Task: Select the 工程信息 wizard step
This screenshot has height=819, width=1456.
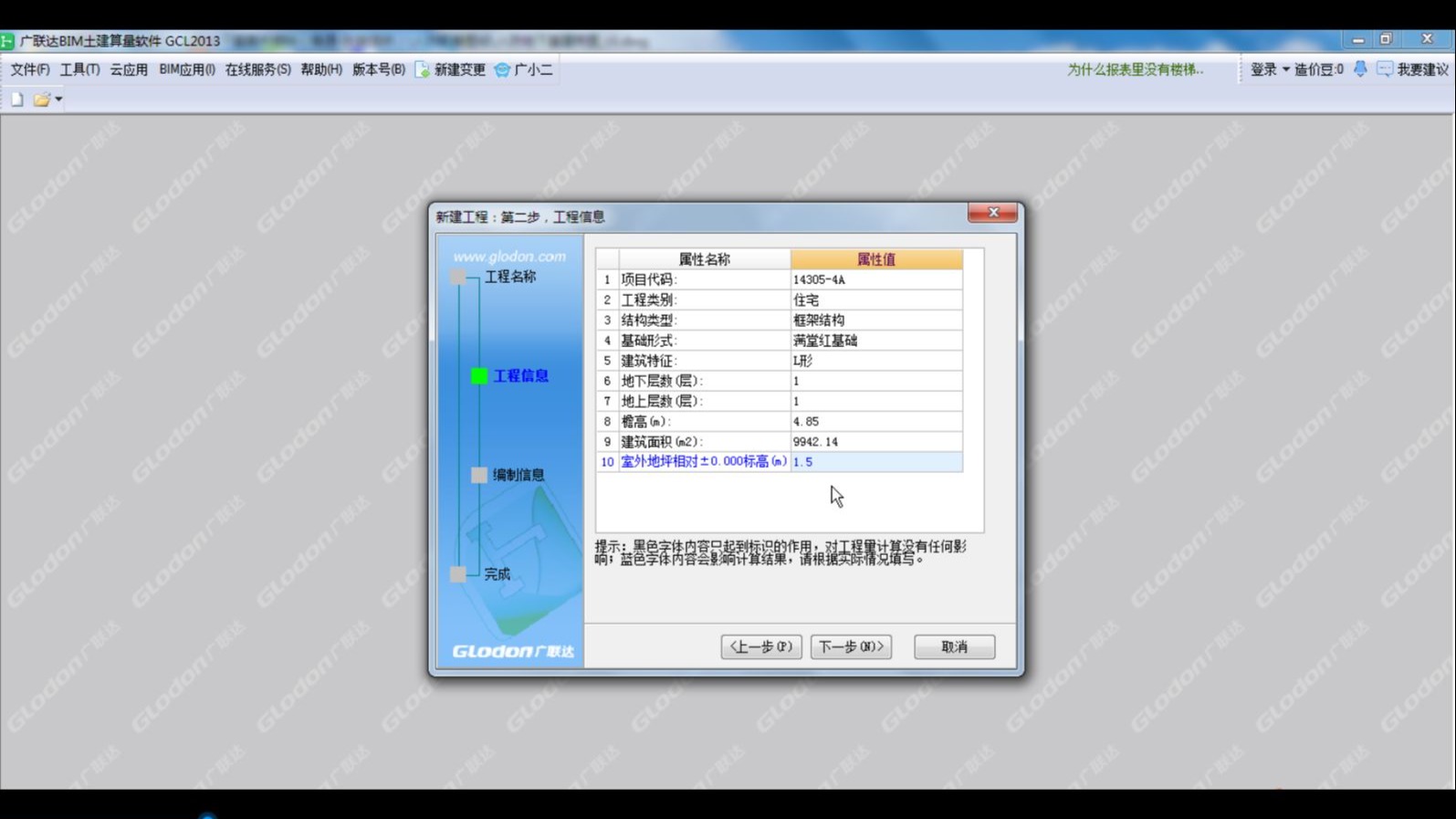Action: point(520,375)
